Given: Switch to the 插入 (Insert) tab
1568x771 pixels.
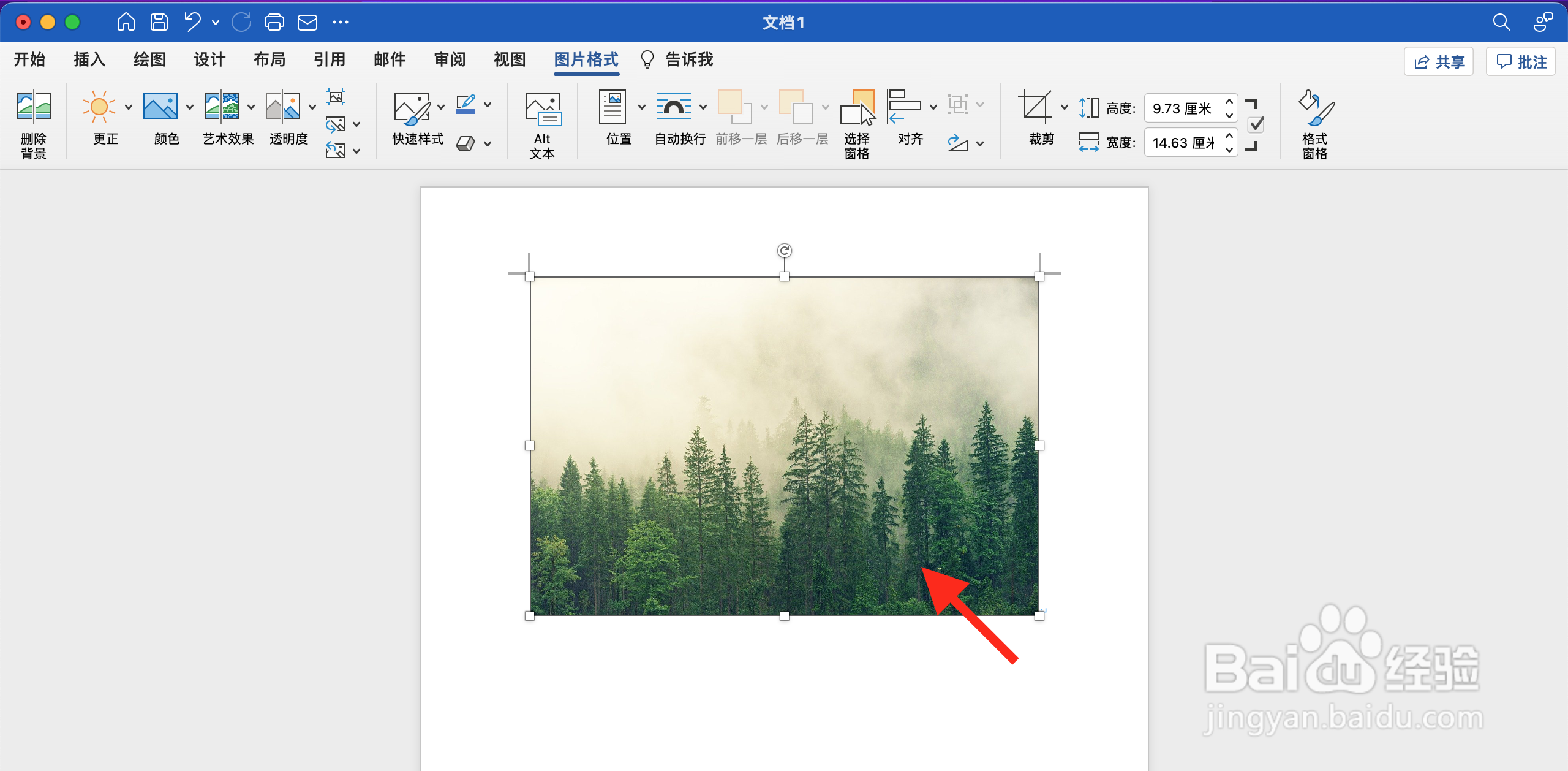Looking at the screenshot, I should point(90,59).
